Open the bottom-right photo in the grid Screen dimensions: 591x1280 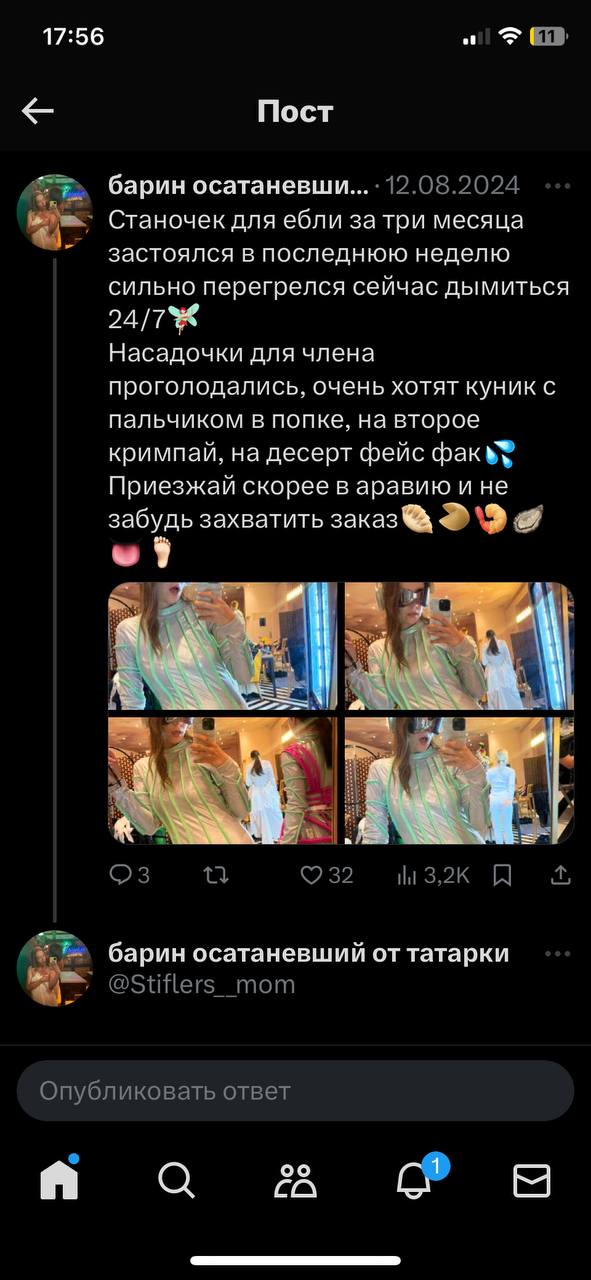tap(459, 780)
